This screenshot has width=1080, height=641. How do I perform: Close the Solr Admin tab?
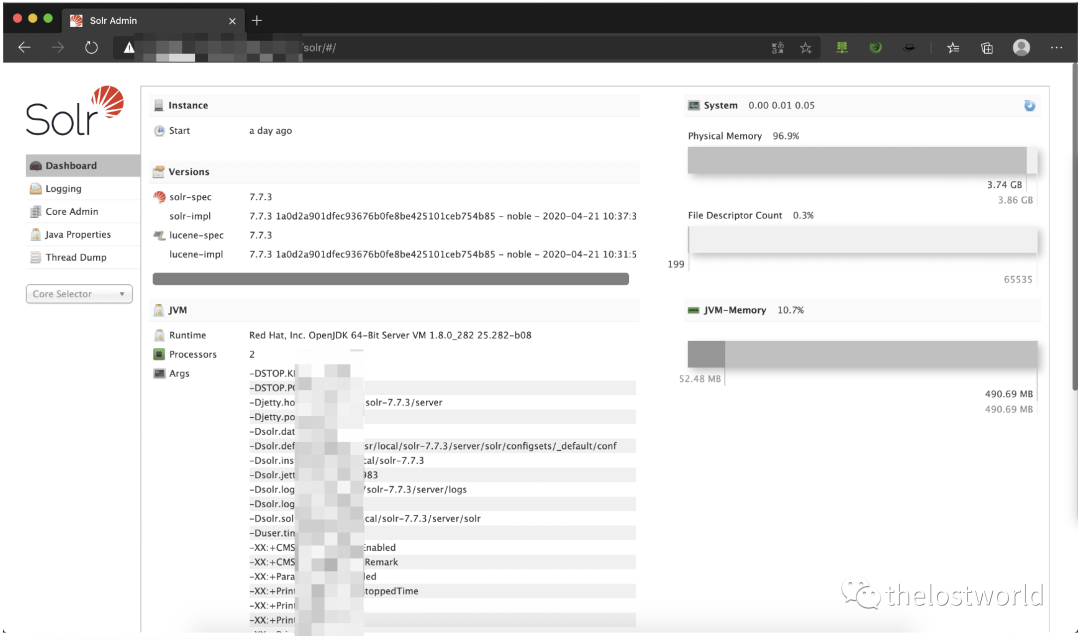pos(232,21)
